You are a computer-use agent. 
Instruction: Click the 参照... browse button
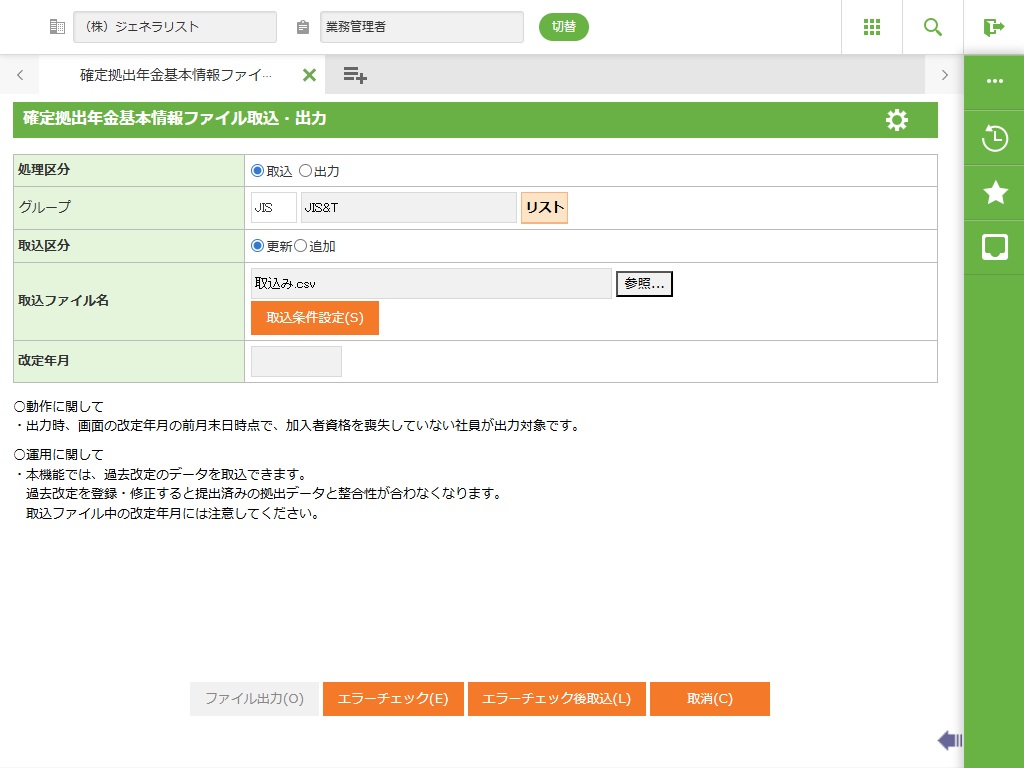point(644,284)
